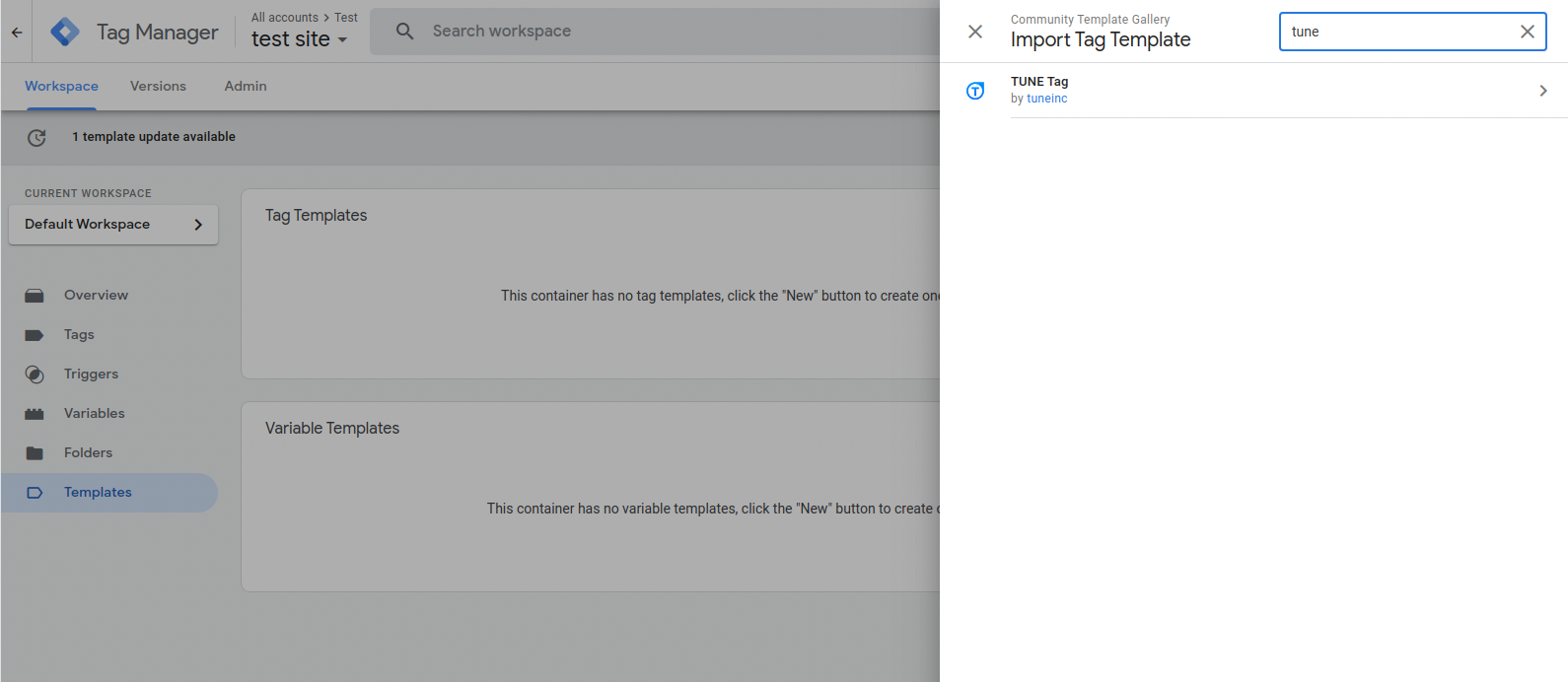
Task: Click the no variable templates message
Action: 713,509
